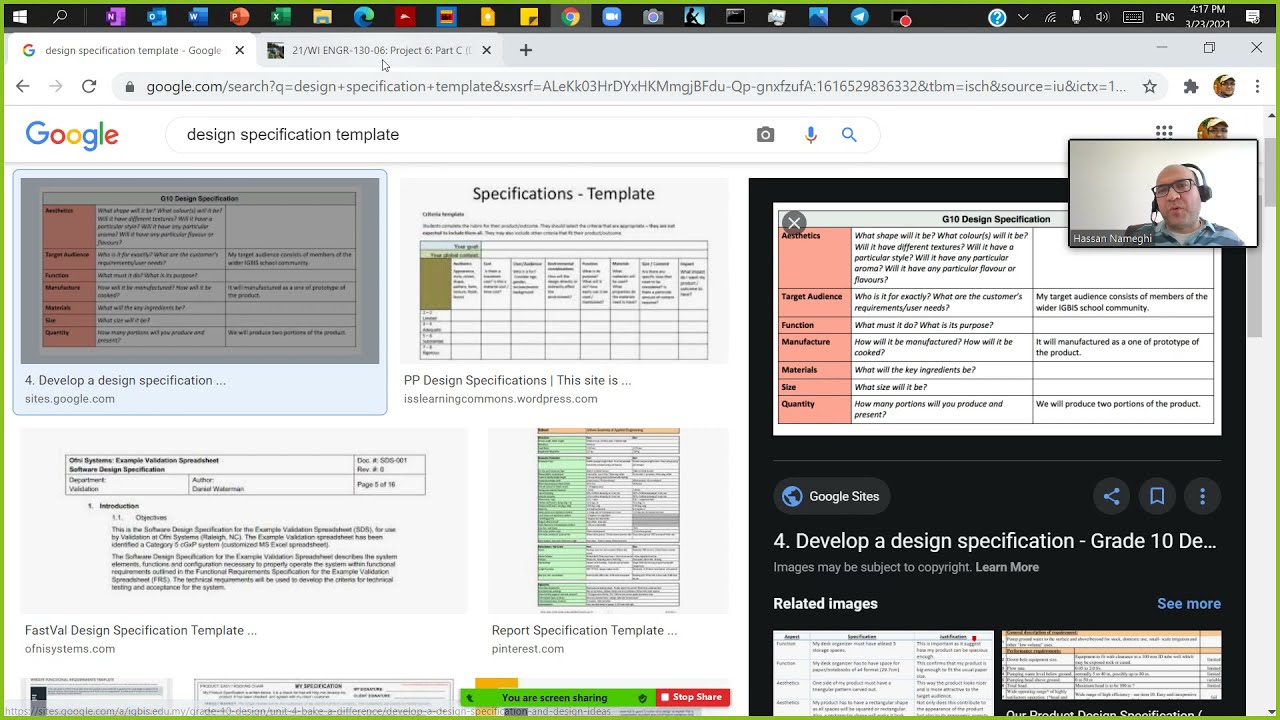The width and height of the screenshot is (1280, 720).
Task: Launch Excel from the taskbar
Action: pos(281,17)
